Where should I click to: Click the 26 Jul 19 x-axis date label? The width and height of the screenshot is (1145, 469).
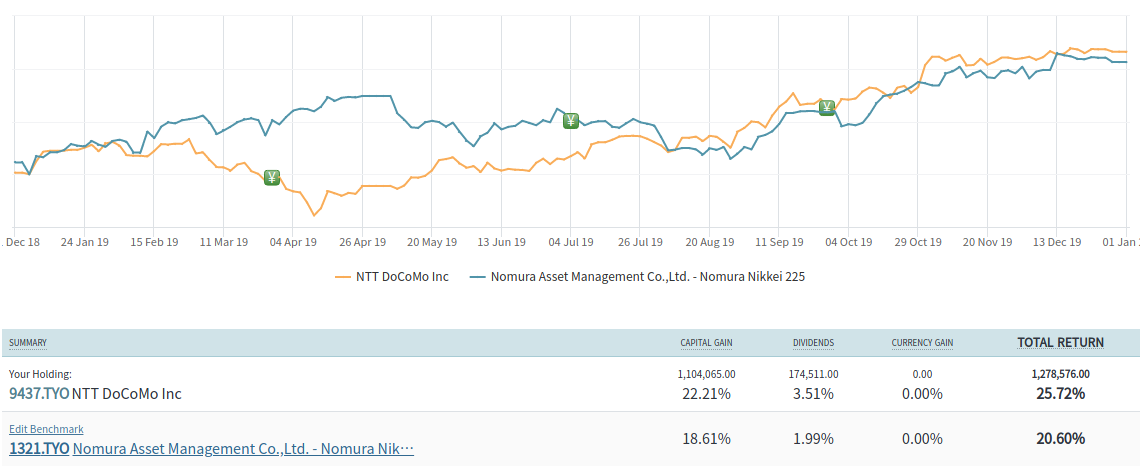(640, 242)
